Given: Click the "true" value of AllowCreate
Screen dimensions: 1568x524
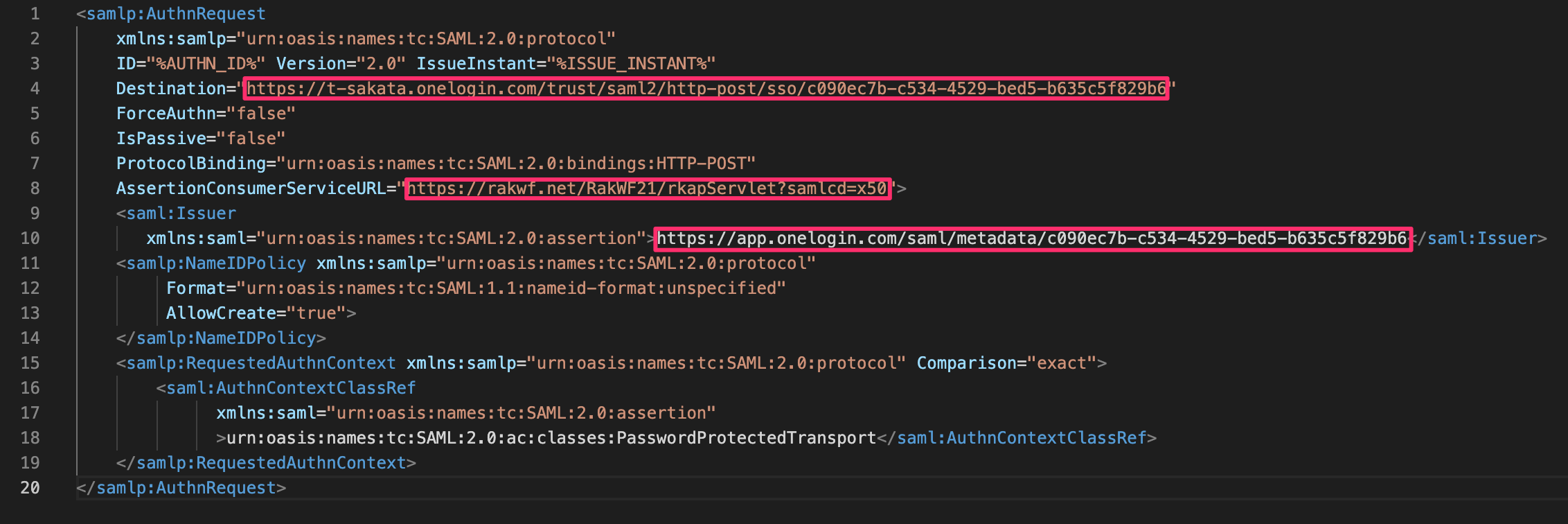Looking at the screenshot, I should (x=317, y=313).
